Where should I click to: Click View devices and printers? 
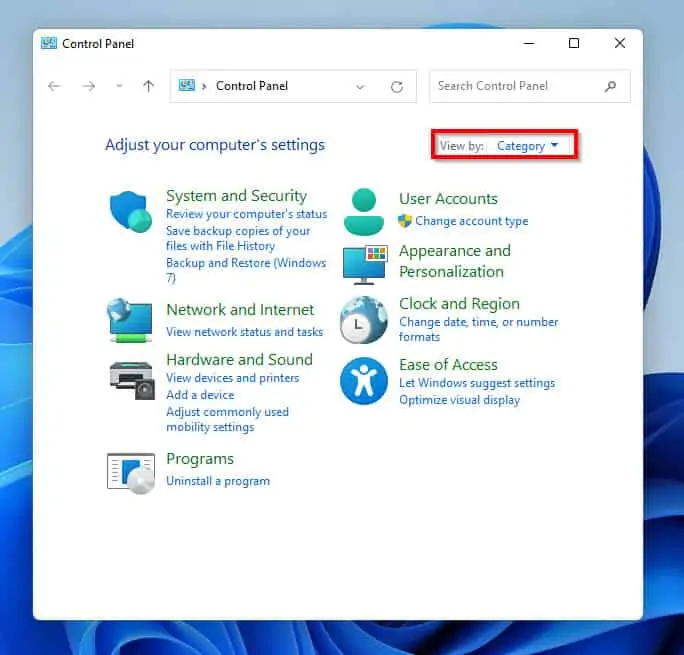233,378
